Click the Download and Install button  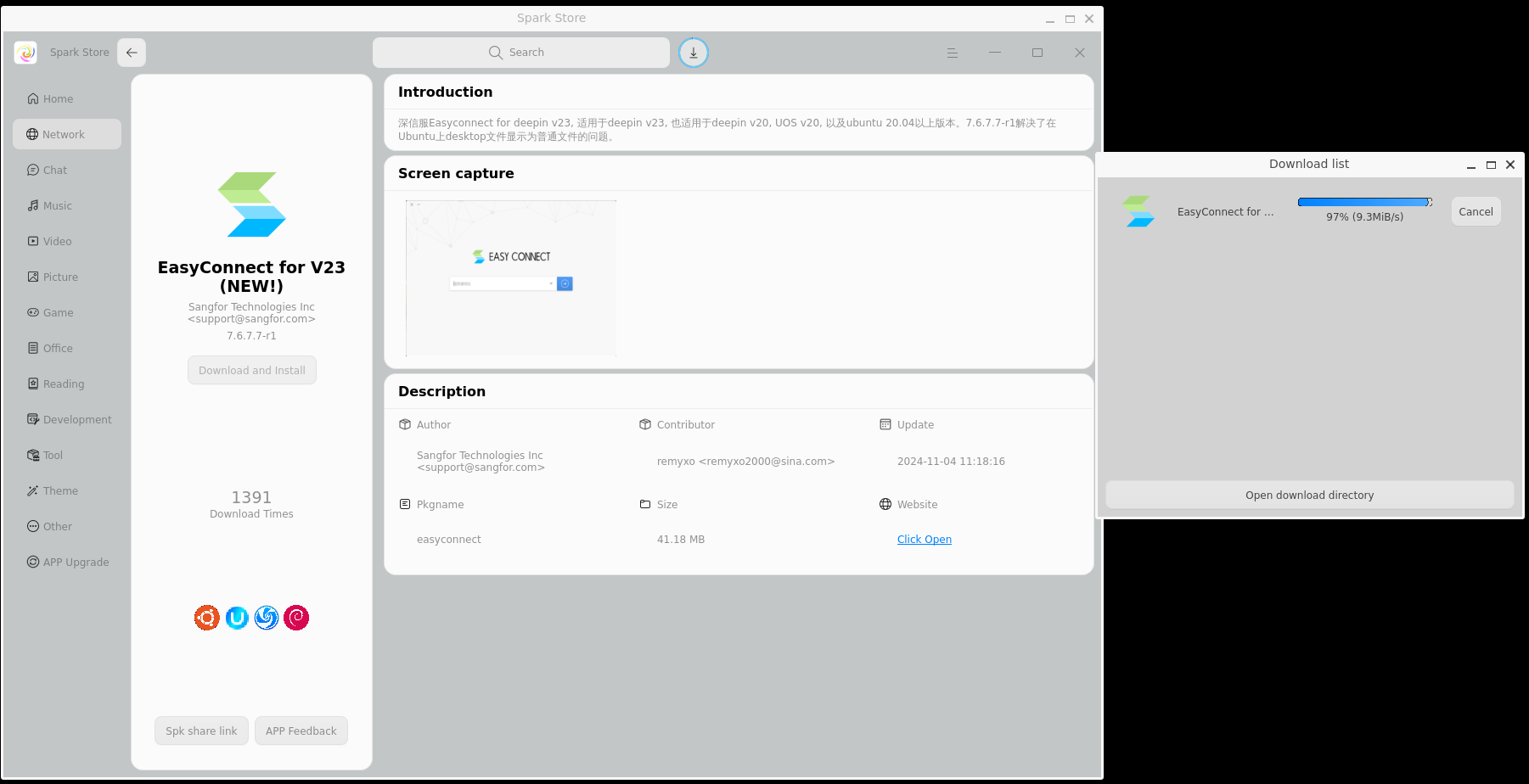tap(252, 370)
